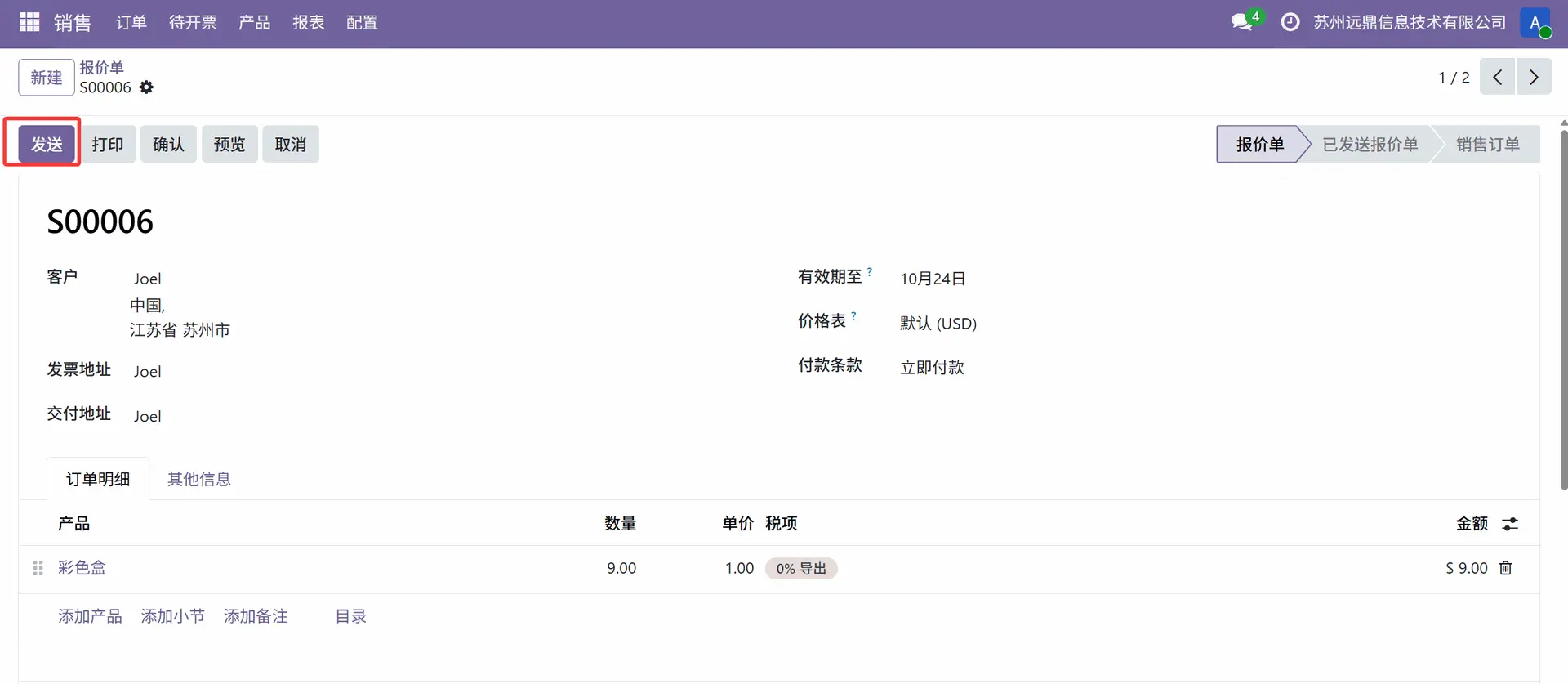Click the 添加产品 link
The image size is (1568, 684).
90,616
